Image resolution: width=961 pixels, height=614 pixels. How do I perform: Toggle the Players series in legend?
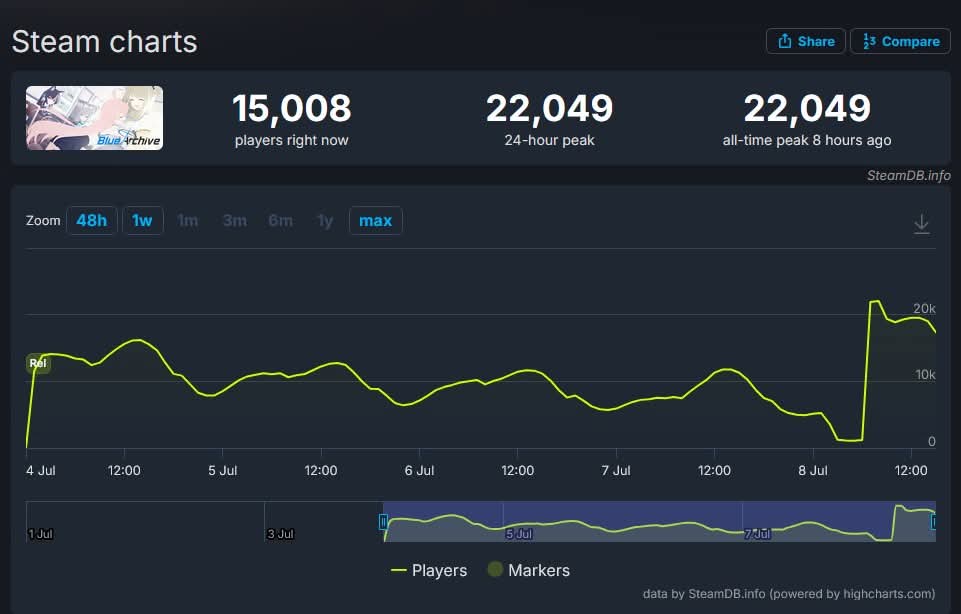(429, 570)
